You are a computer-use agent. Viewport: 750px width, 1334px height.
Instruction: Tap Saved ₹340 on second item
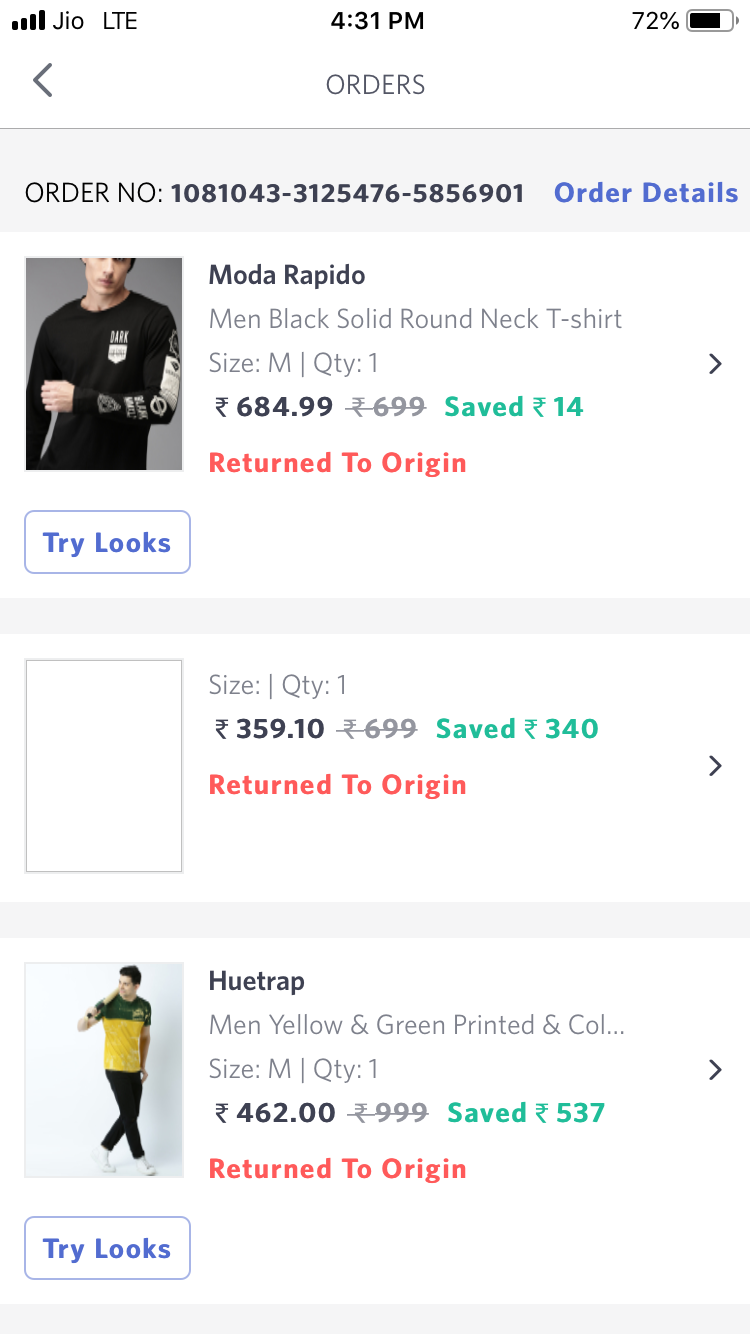(x=517, y=729)
